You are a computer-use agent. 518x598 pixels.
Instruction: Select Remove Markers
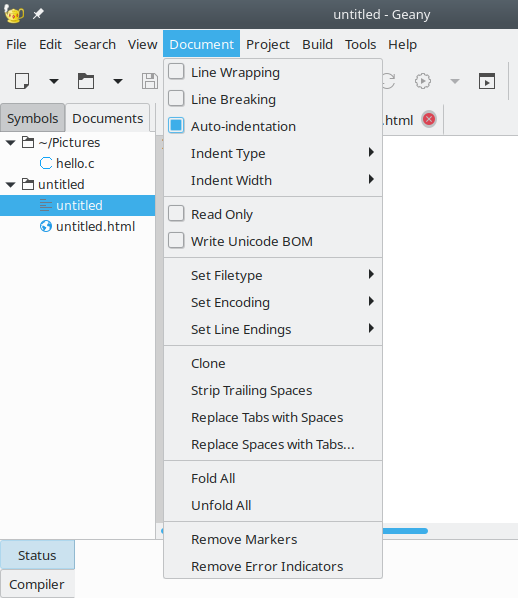click(273, 540)
